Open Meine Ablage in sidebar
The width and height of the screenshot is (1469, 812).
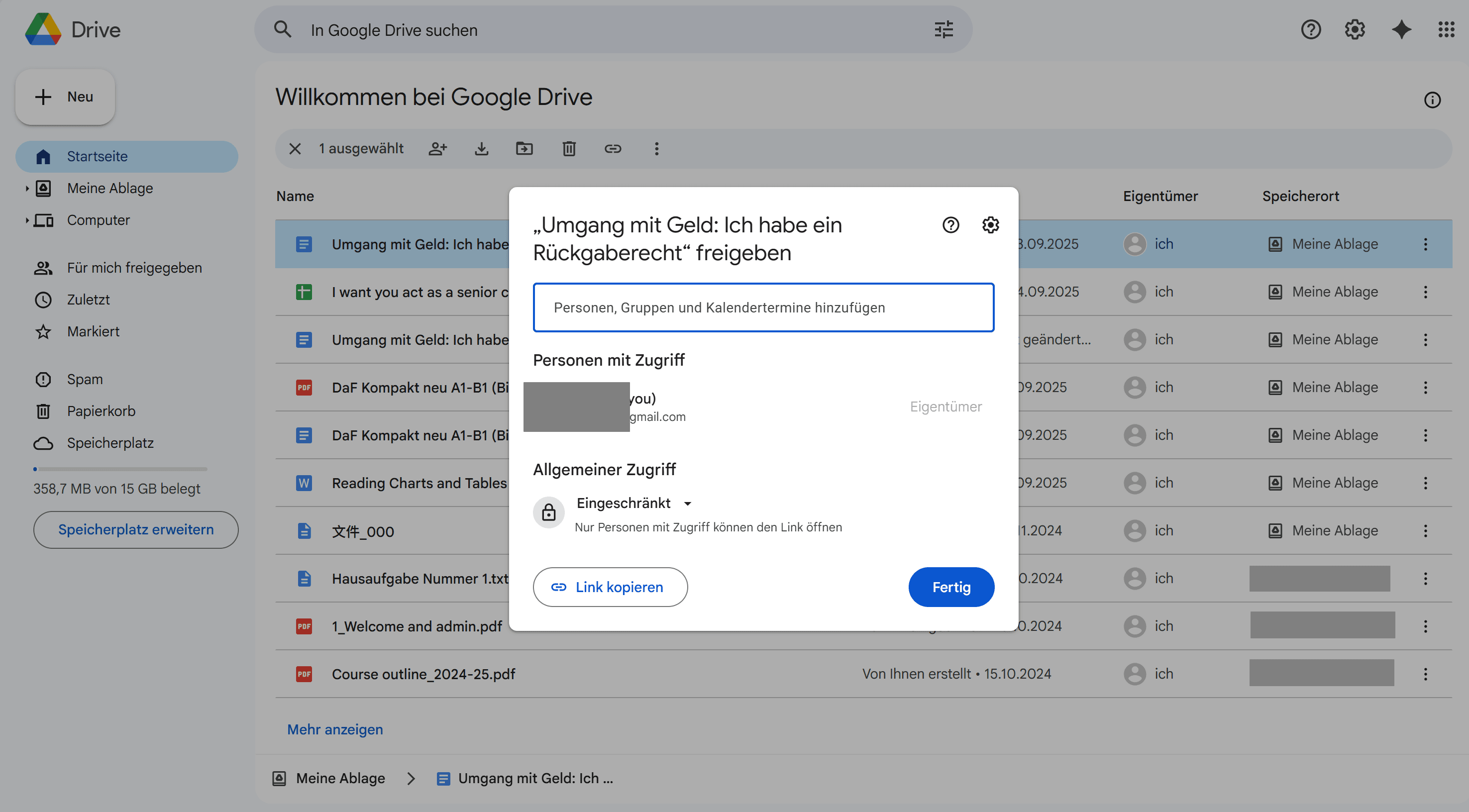pos(109,188)
